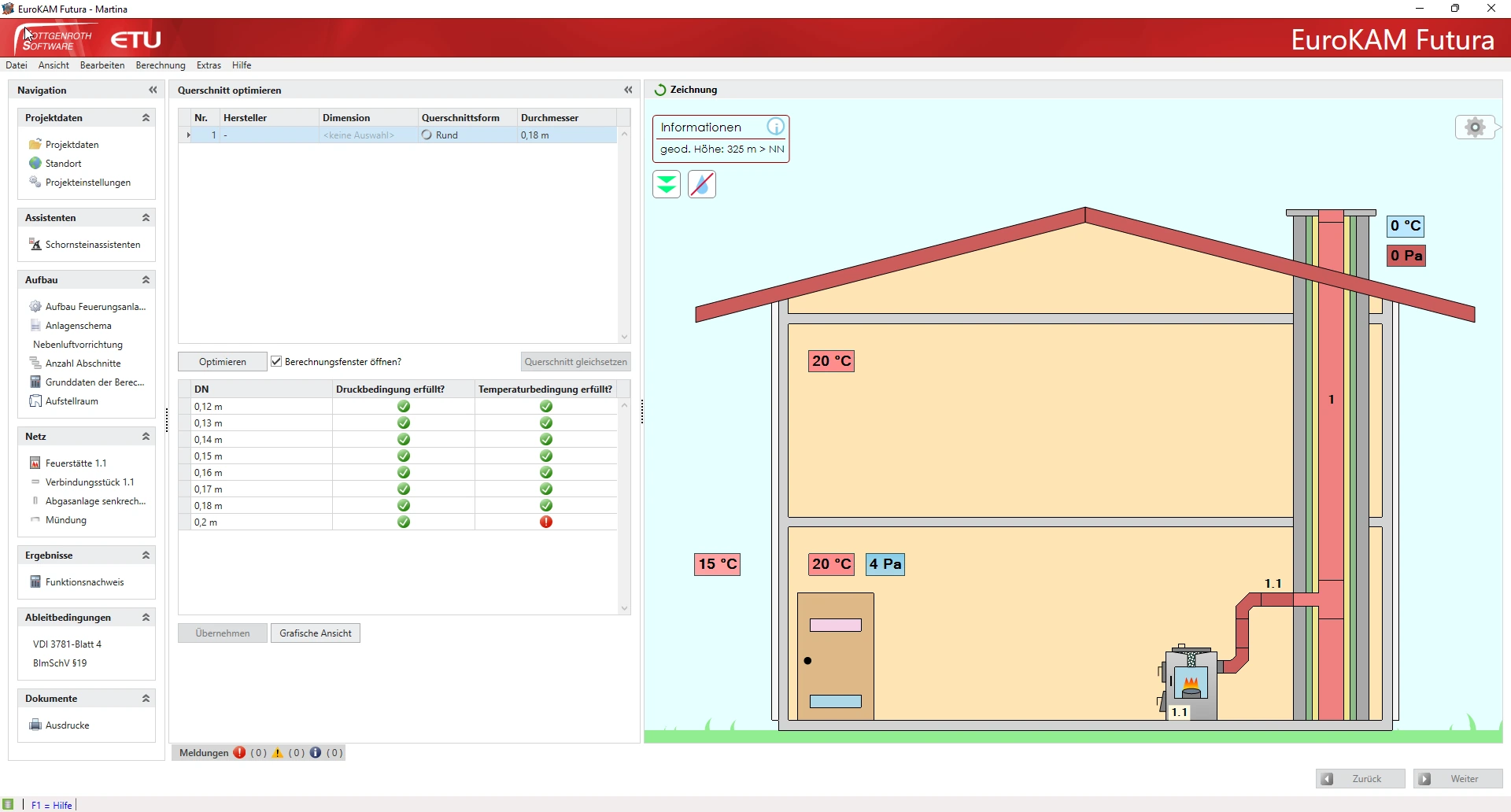Collapse the Navigation panel
Screen dimensions: 1511x812
(x=153, y=90)
